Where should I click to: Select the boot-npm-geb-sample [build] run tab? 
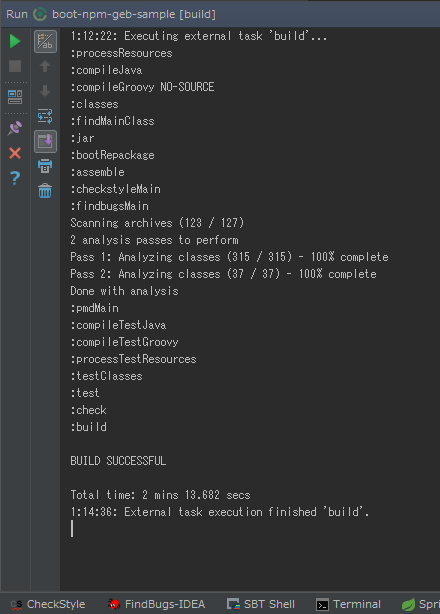[124, 14]
